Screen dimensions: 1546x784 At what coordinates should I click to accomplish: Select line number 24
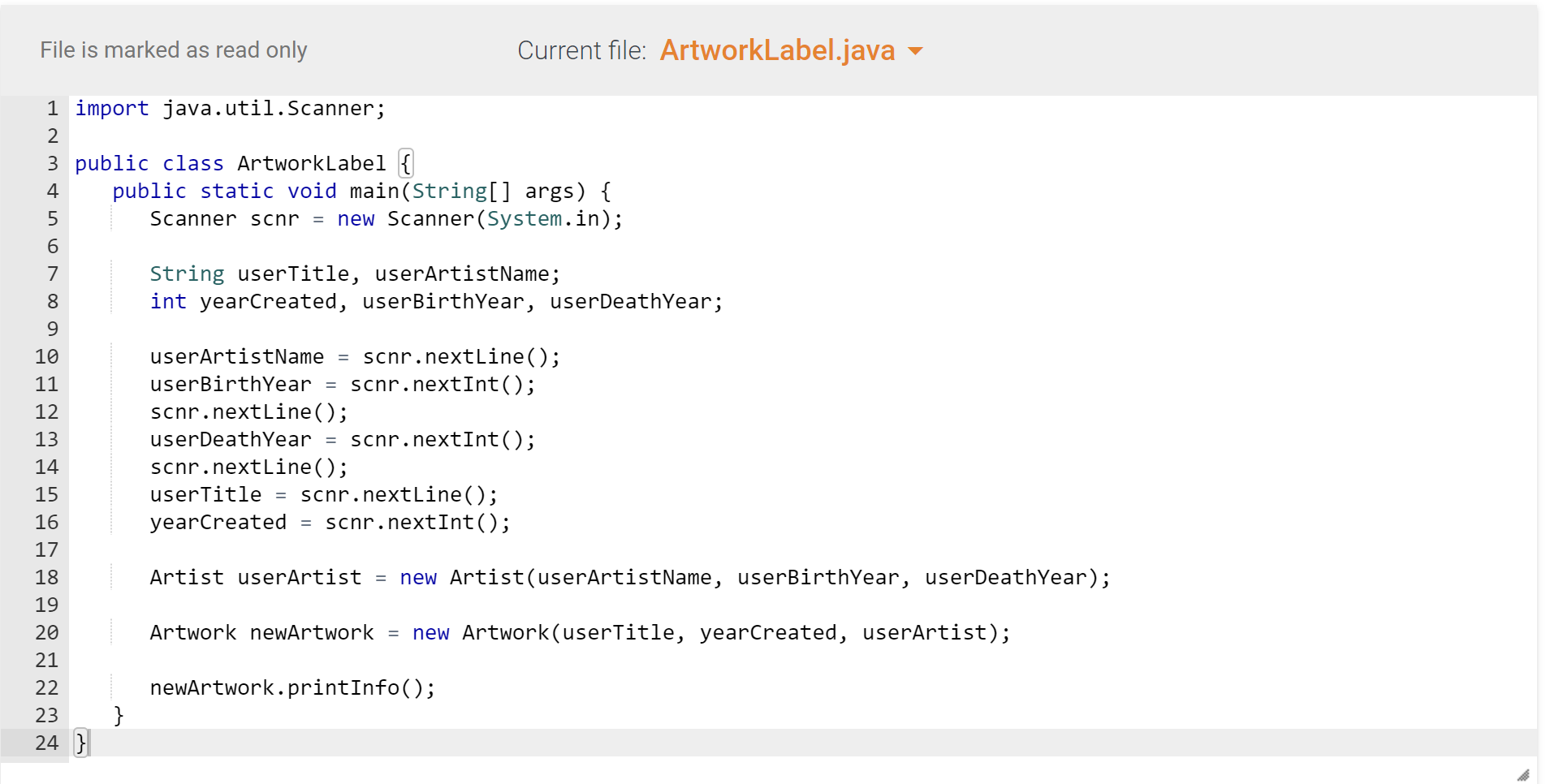(x=46, y=742)
